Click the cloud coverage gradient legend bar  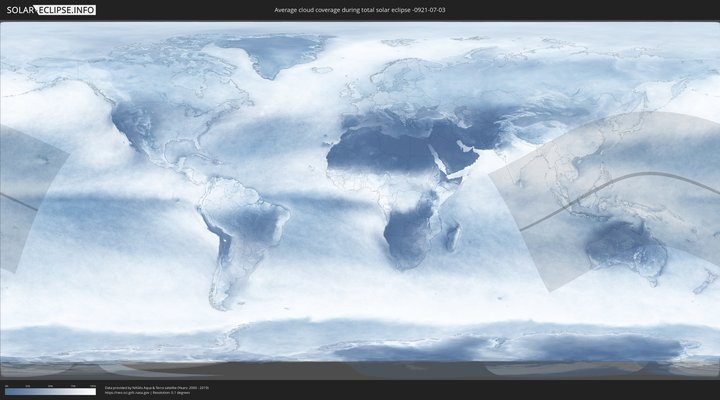[50, 392]
